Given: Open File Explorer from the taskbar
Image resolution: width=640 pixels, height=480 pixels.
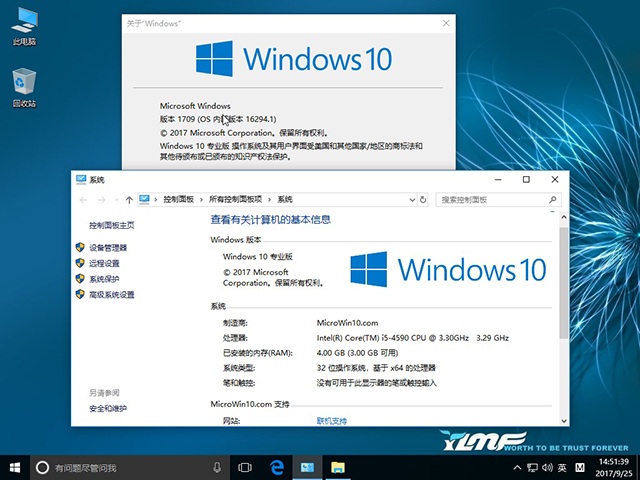Looking at the screenshot, I should [x=338, y=467].
